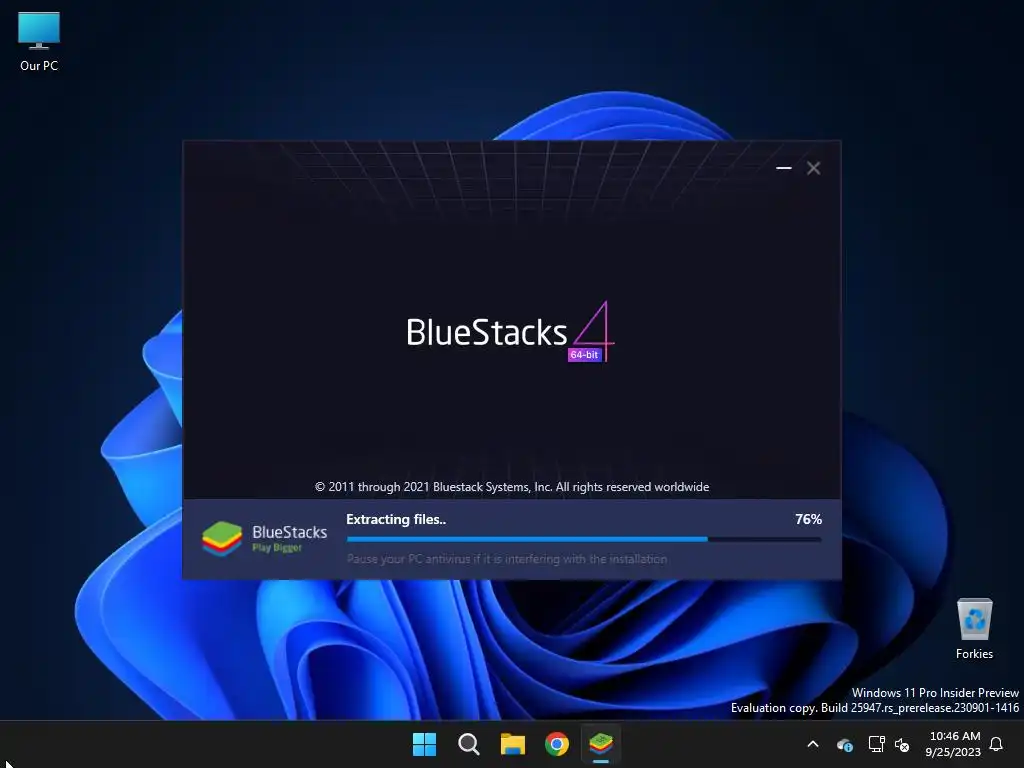This screenshot has width=1024, height=768.
Task: Click the installer progress bar
Action: click(x=584, y=539)
